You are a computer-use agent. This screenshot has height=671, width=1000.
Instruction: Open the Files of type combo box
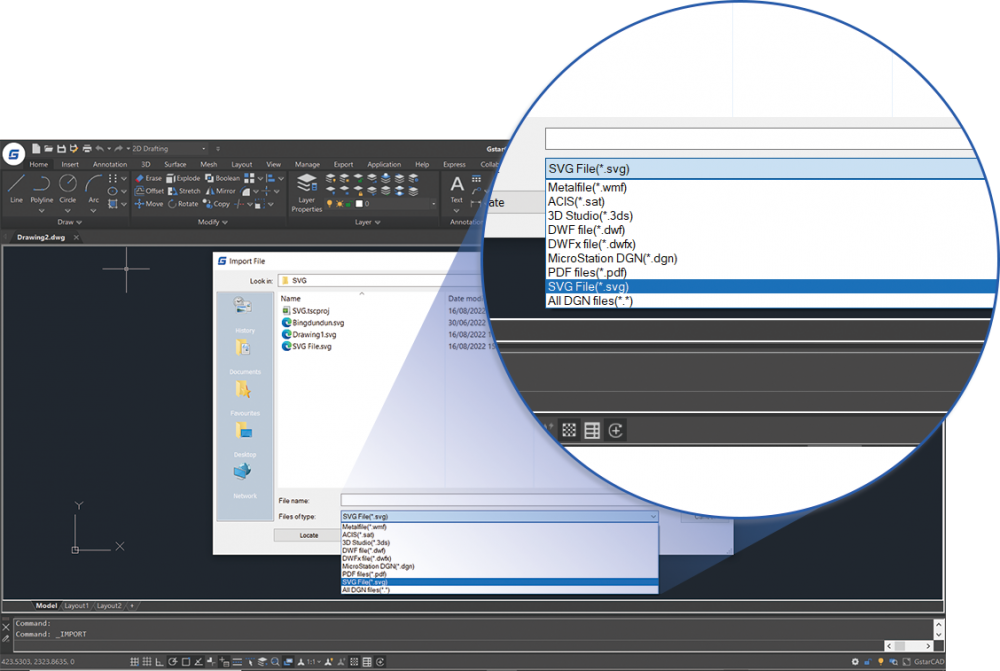tap(499, 516)
